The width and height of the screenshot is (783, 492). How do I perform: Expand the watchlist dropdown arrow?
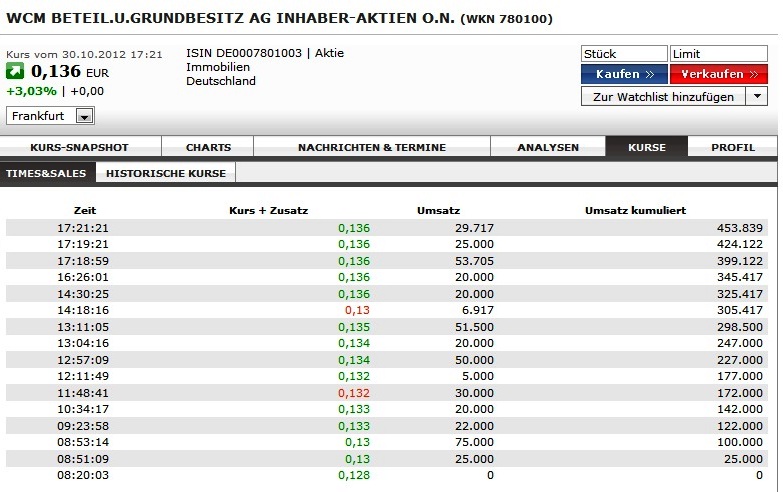(x=757, y=97)
